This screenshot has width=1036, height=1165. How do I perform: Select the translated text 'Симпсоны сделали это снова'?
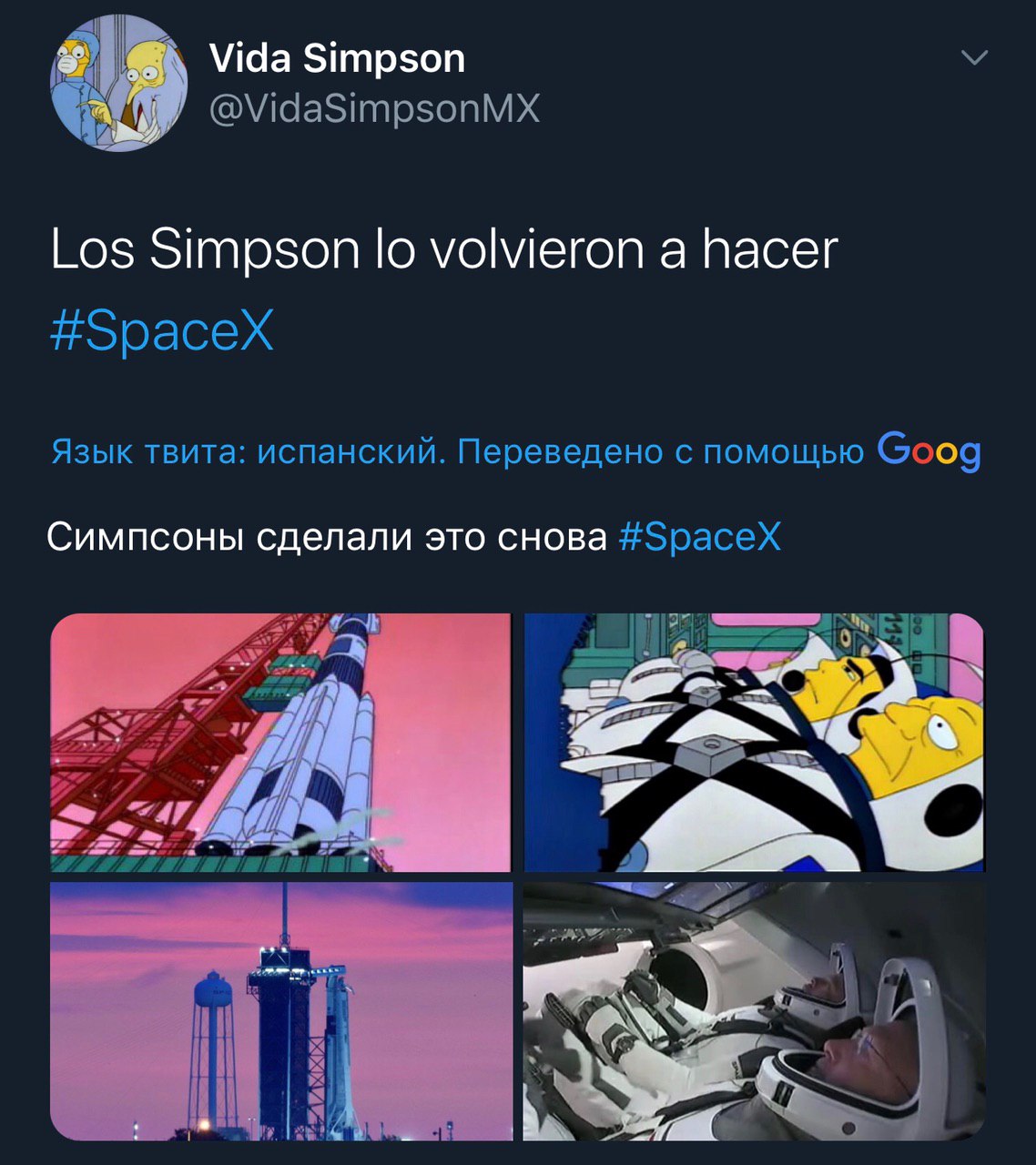pos(327,537)
